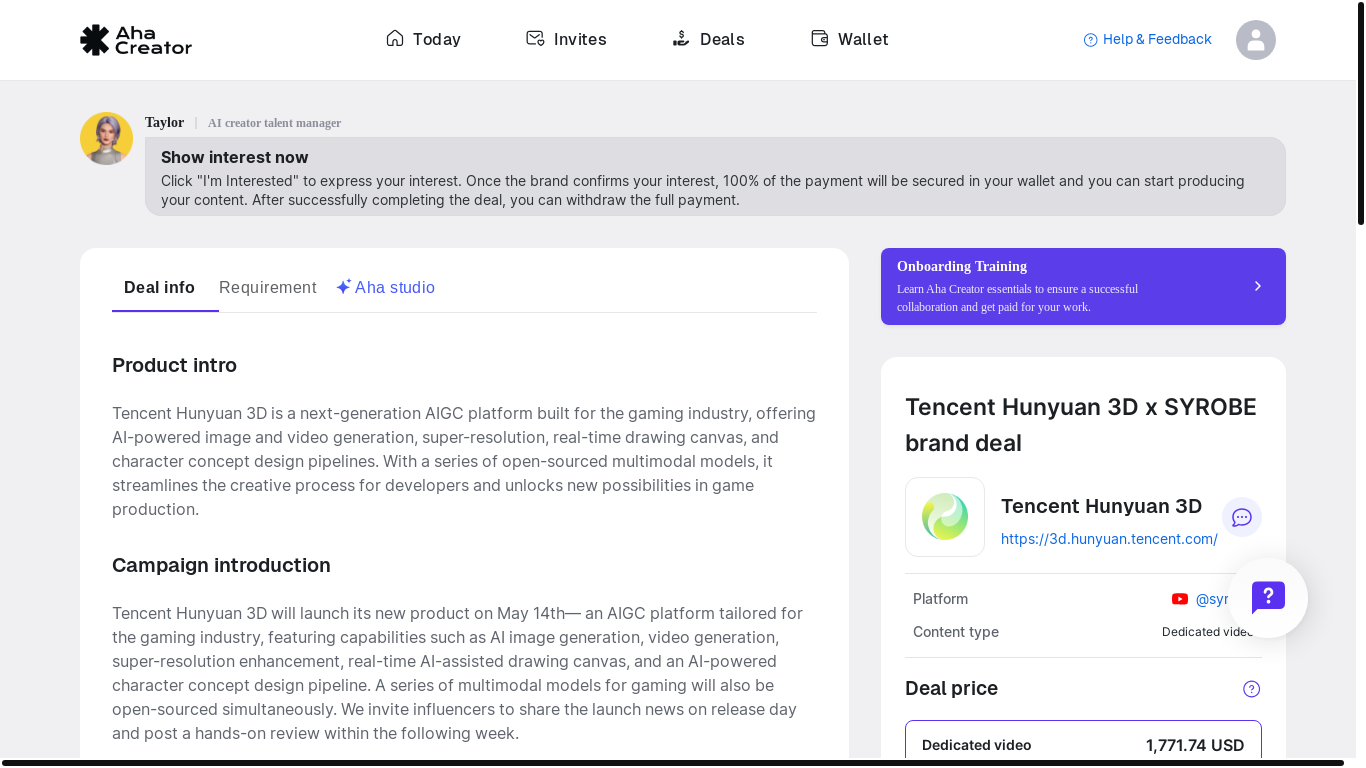Click the Aha studio sparkle icon

(x=344, y=287)
